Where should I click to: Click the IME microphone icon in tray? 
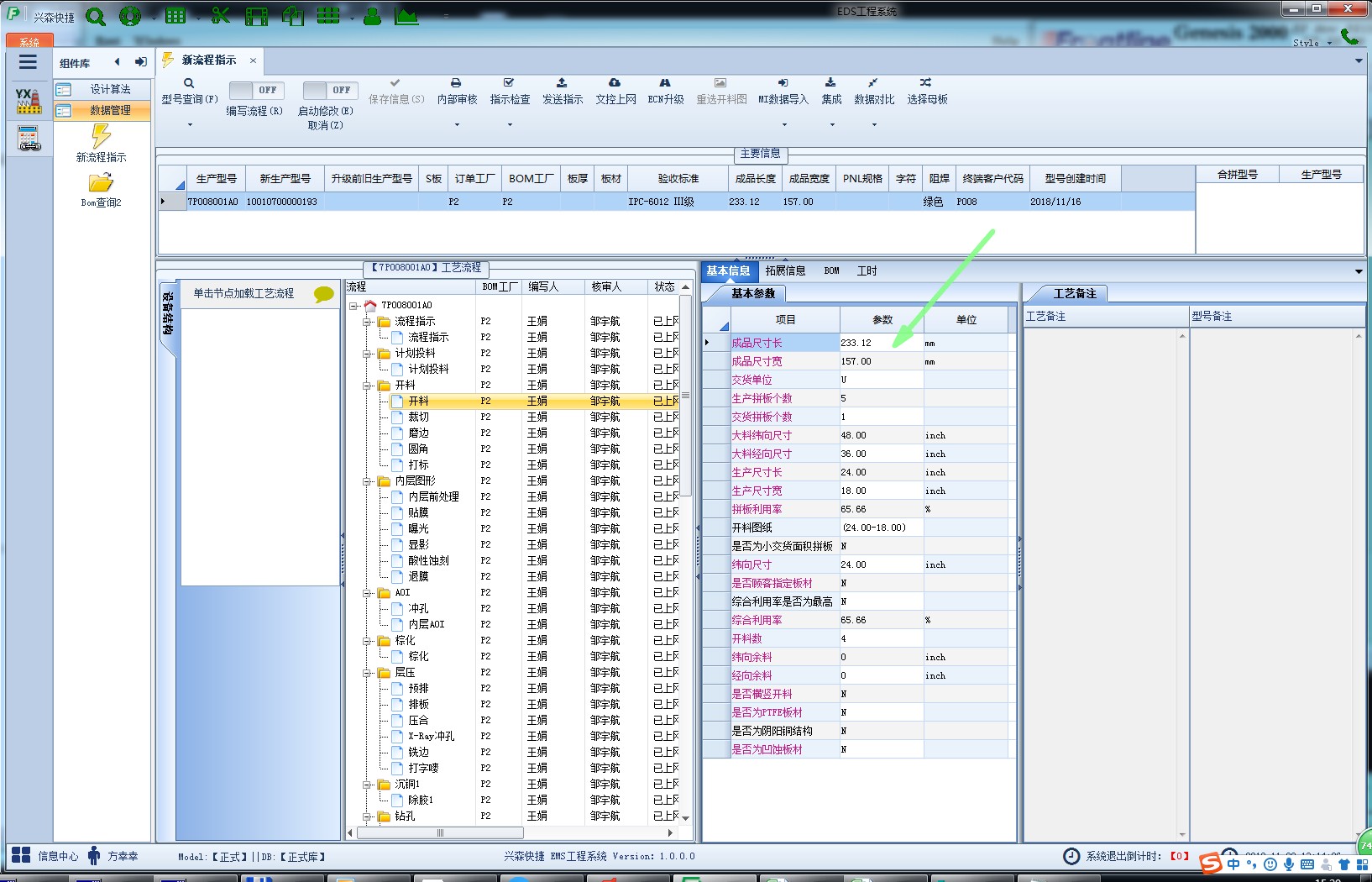[x=1289, y=864]
